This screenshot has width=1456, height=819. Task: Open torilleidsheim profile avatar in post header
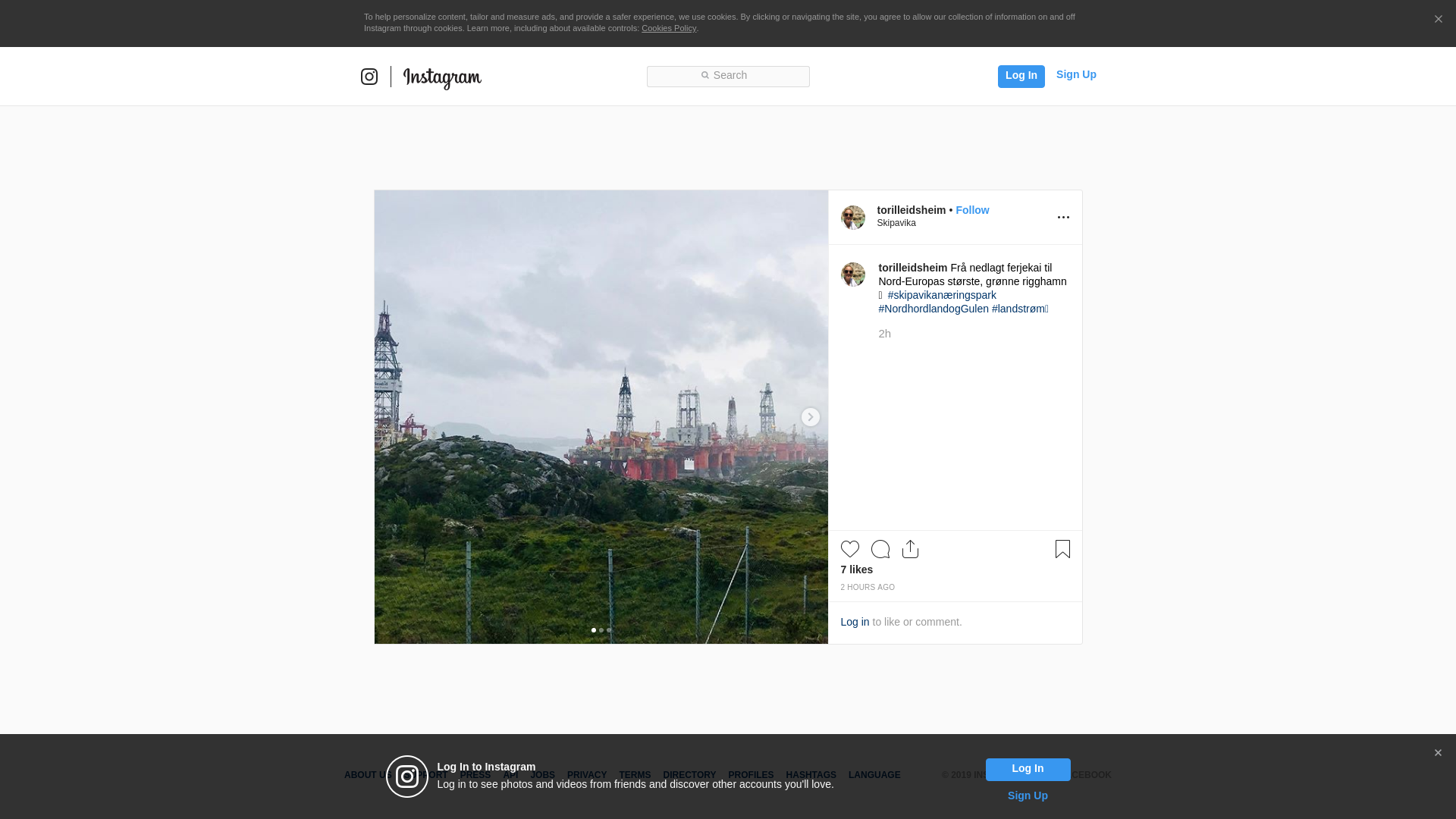(x=853, y=218)
